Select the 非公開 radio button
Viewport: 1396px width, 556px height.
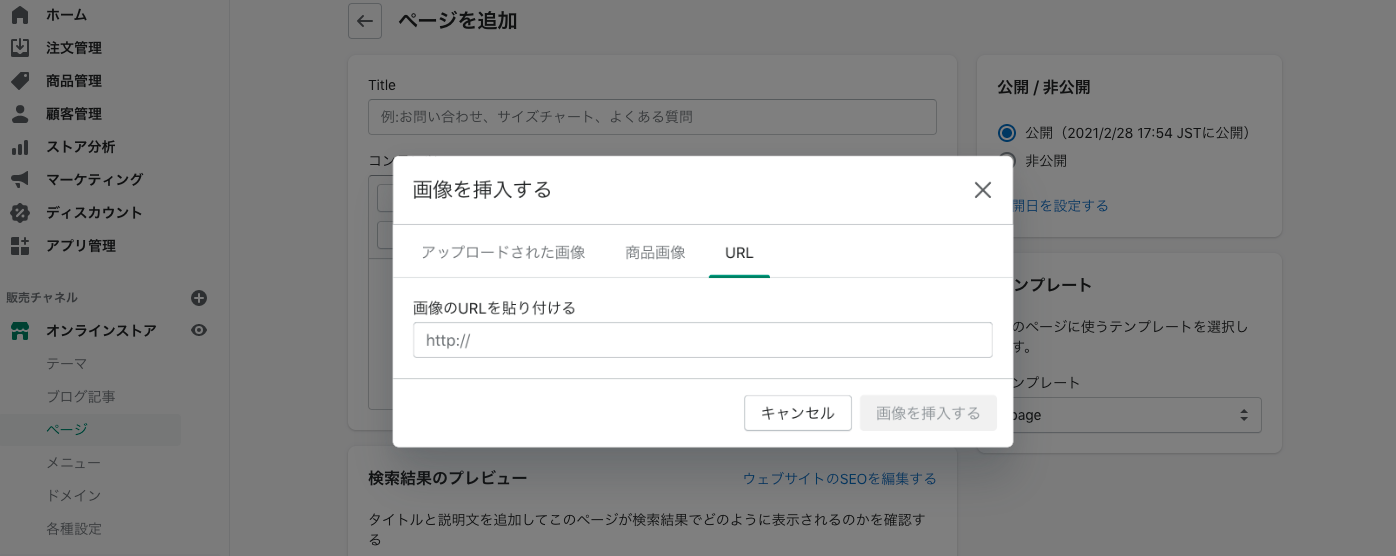(x=1007, y=161)
